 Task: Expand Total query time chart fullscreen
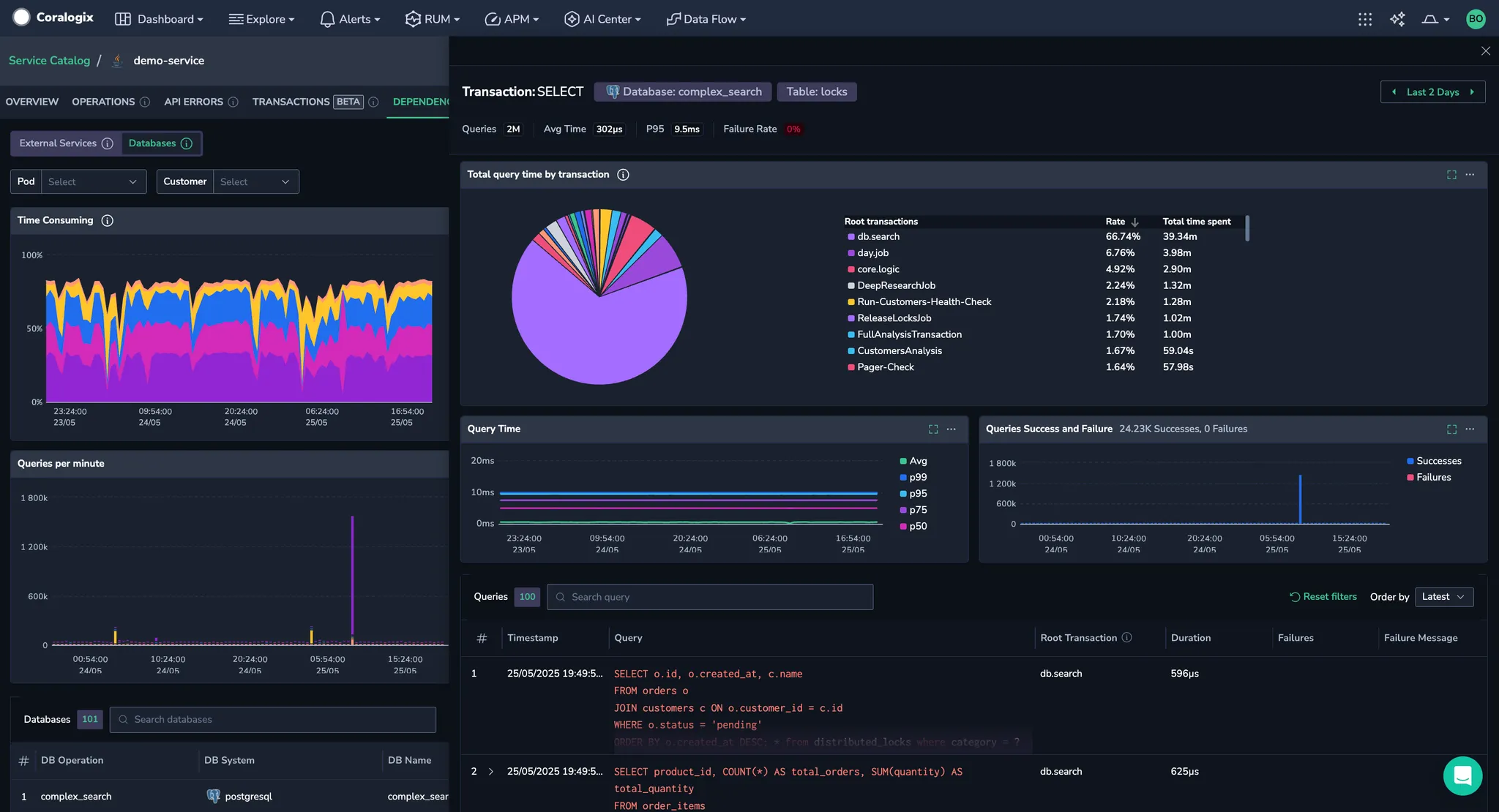pos(1451,174)
